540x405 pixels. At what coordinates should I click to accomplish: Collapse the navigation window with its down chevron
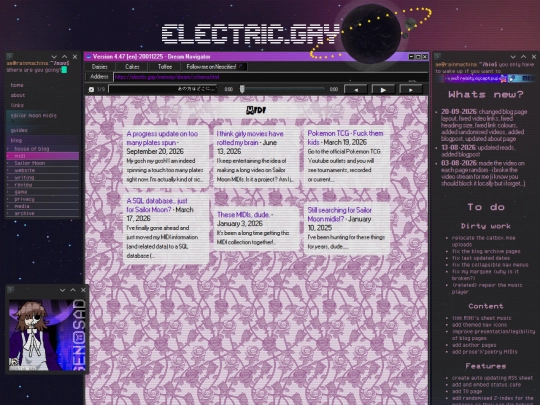click(54, 56)
